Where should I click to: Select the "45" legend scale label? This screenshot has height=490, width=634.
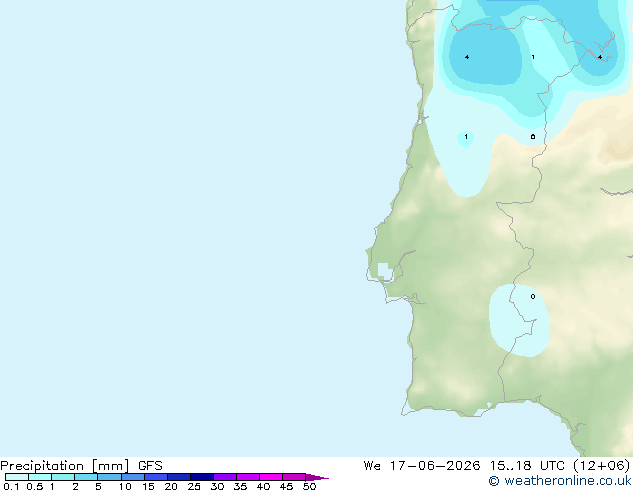(x=286, y=486)
